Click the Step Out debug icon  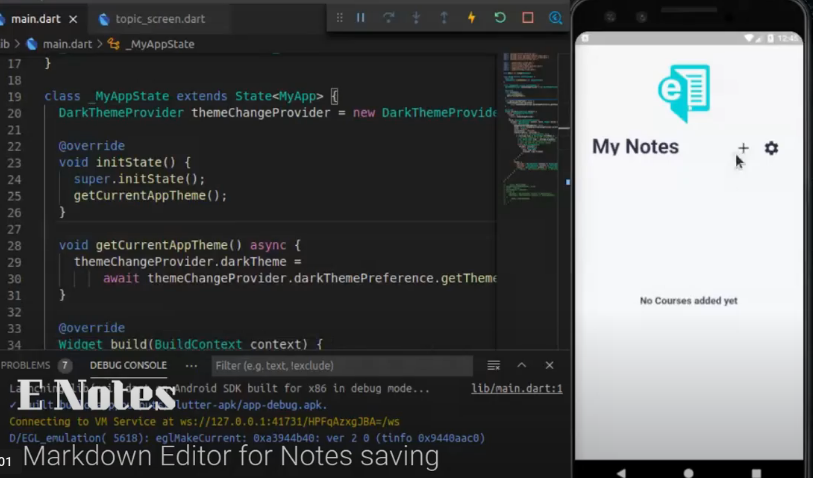tap(444, 18)
